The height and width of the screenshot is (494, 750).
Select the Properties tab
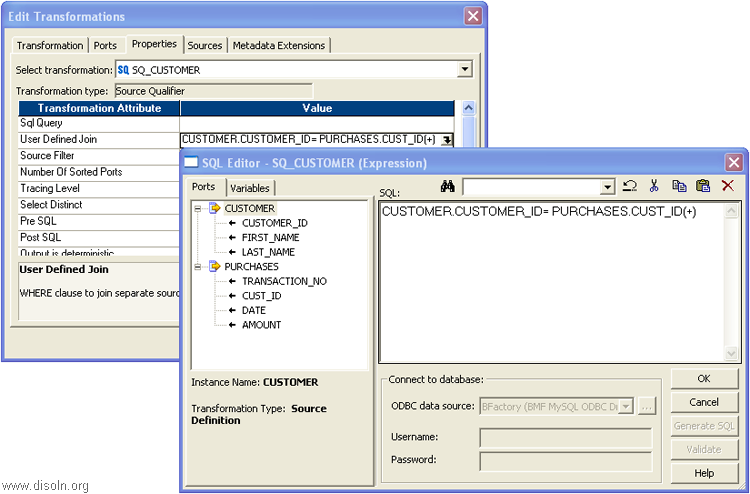(x=154, y=44)
